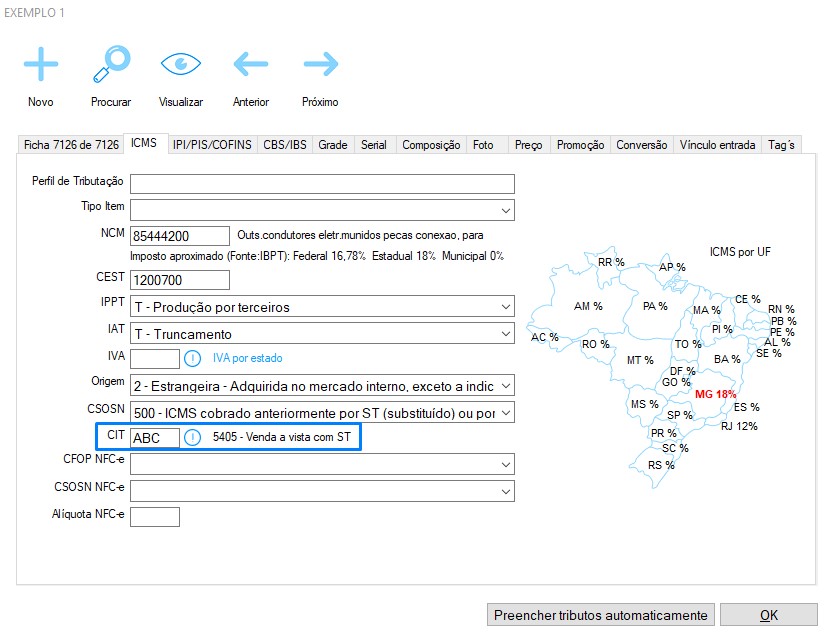Image resolution: width=836 pixels, height=643 pixels.
Task: Open Procurar magnifier search icon
Action: pyautogui.click(x=111, y=63)
